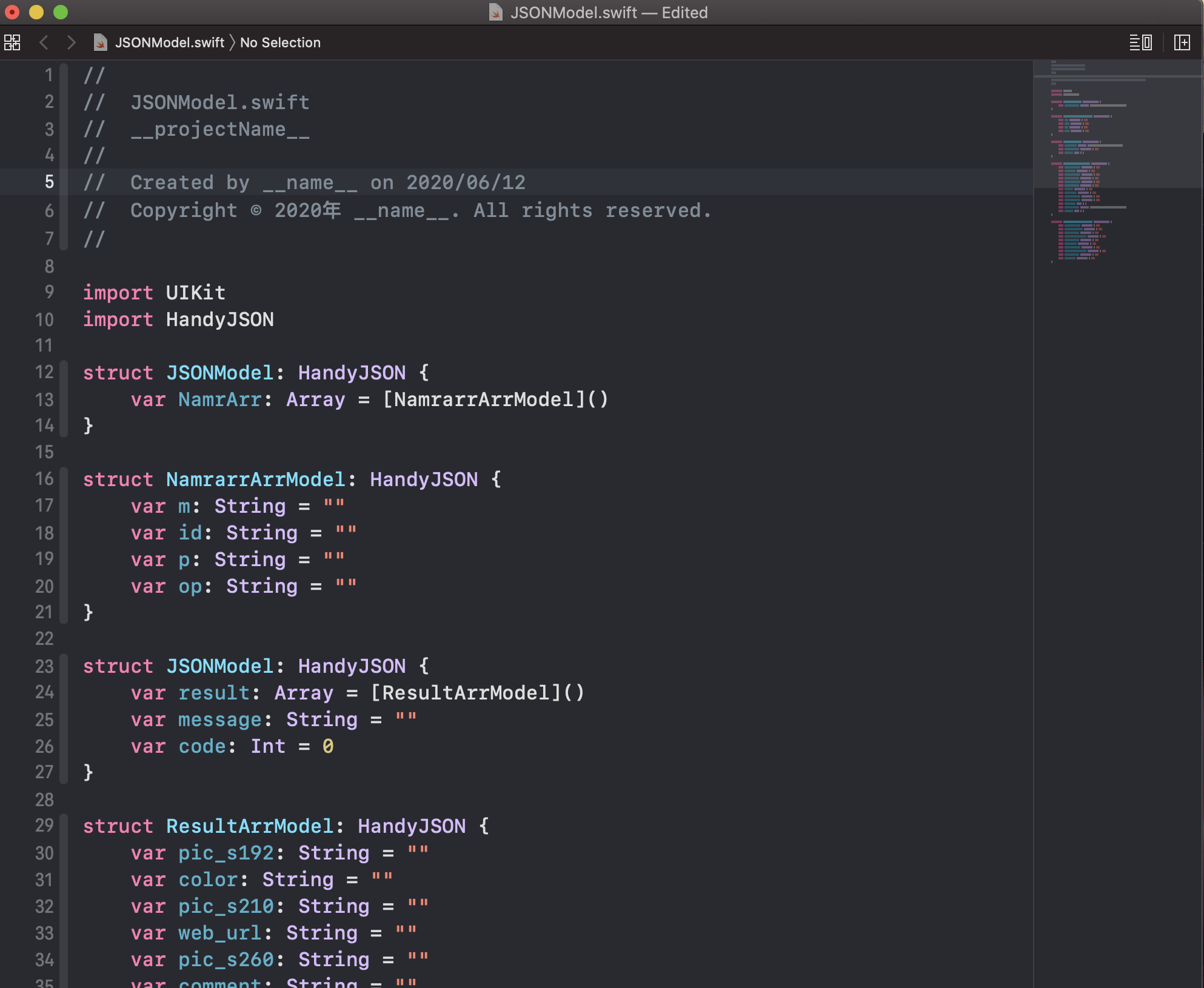Screen dimensions: 1204x988
Task: Click variable 'message' on line 25
Action: tap(219, 719)
